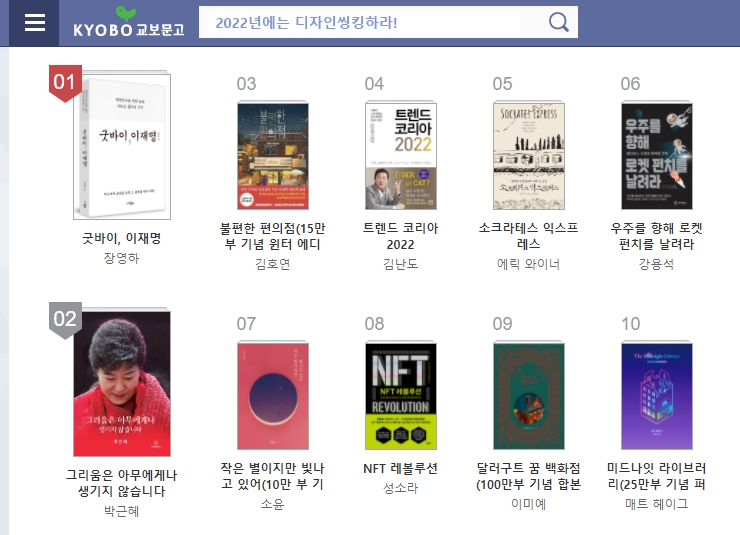Viewport: 740px width, 535px height.
Task: Click title link 소크라테스 익스프레스
Action: tap(529, 236)
